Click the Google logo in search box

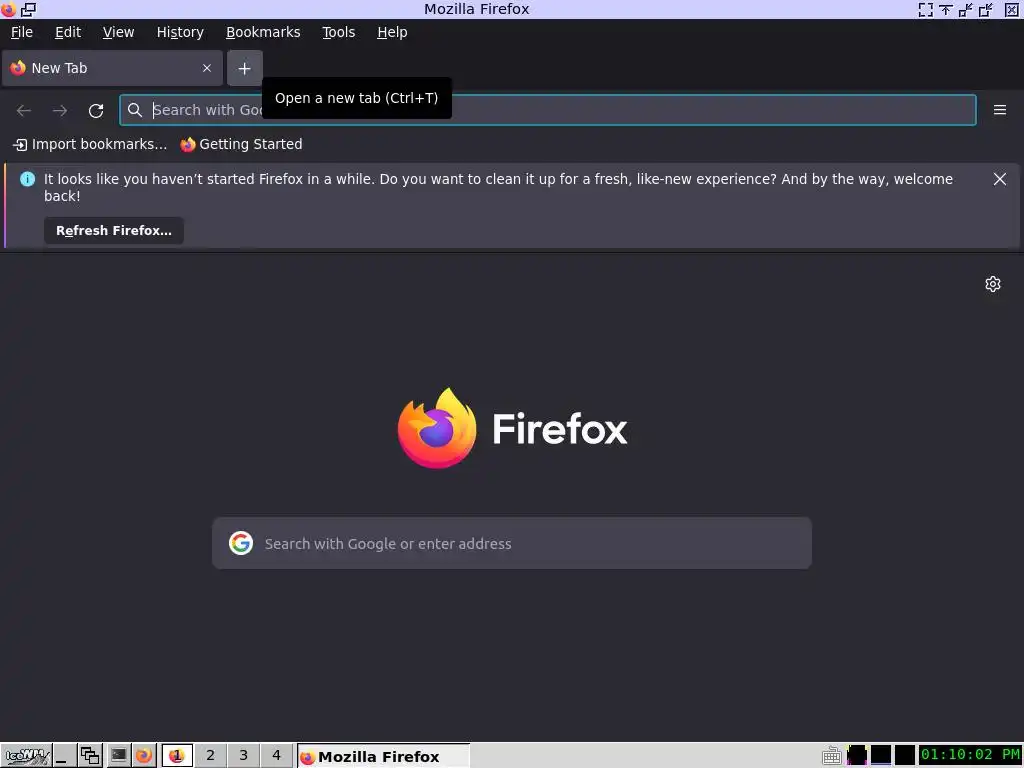tap(241, 543)
